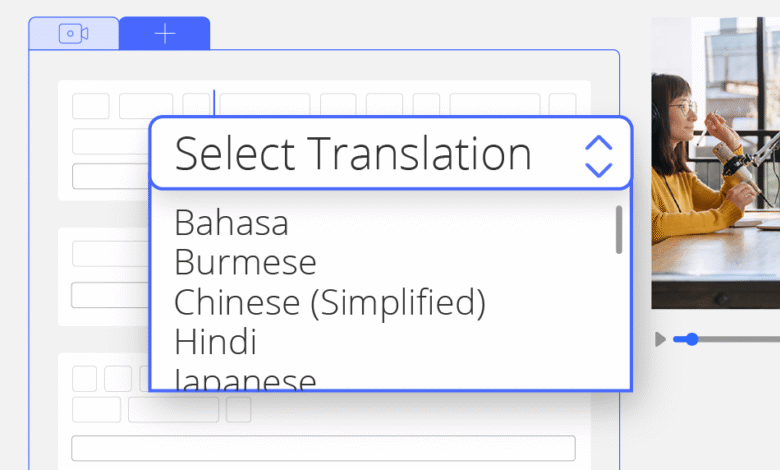Click the down chevron in Select Translation
This screenshot has height=470, width=780.
[598, 167]
